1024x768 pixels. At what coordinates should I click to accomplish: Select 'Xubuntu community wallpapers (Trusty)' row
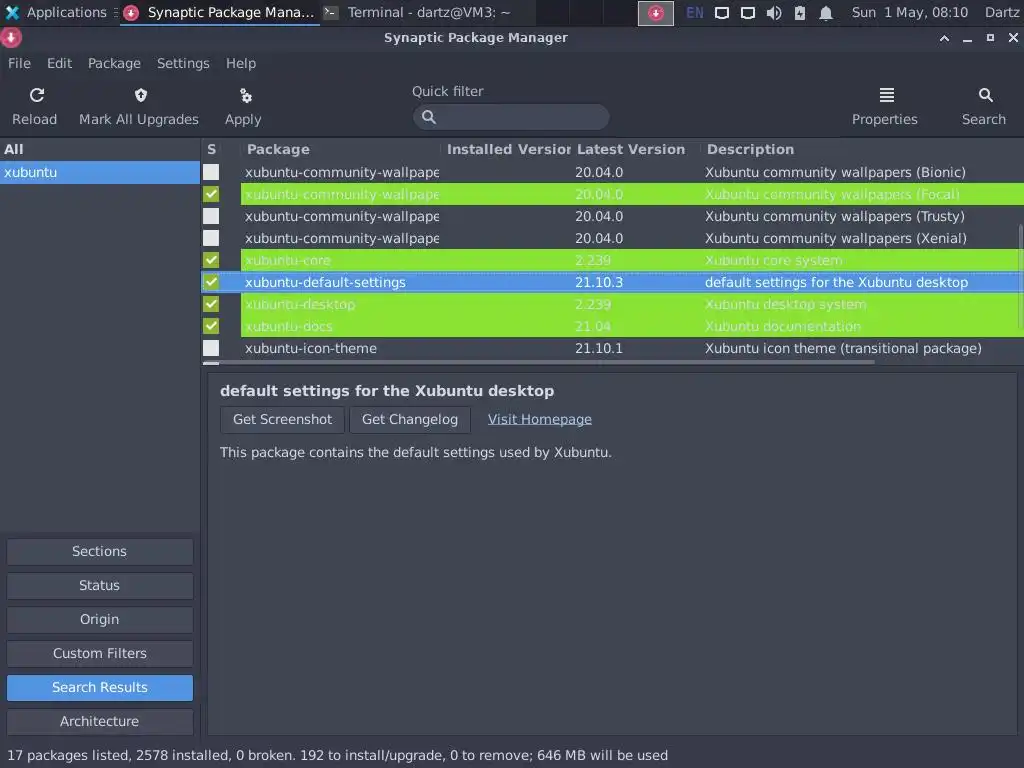[613, 216]
